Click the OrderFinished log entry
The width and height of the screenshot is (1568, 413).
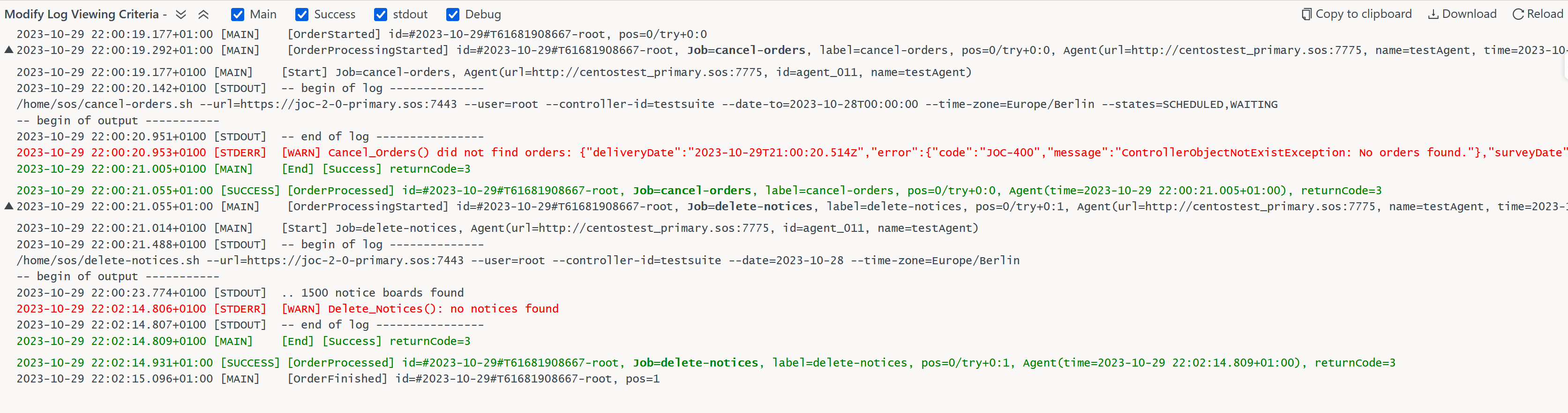(338, 378)
